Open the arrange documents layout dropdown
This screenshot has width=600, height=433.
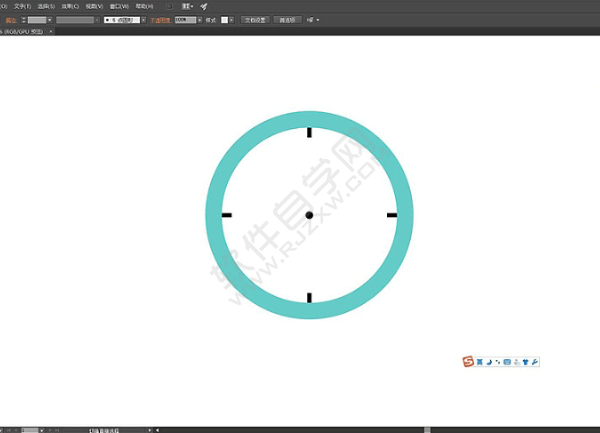pyautogui.click(x=187, y=7)
